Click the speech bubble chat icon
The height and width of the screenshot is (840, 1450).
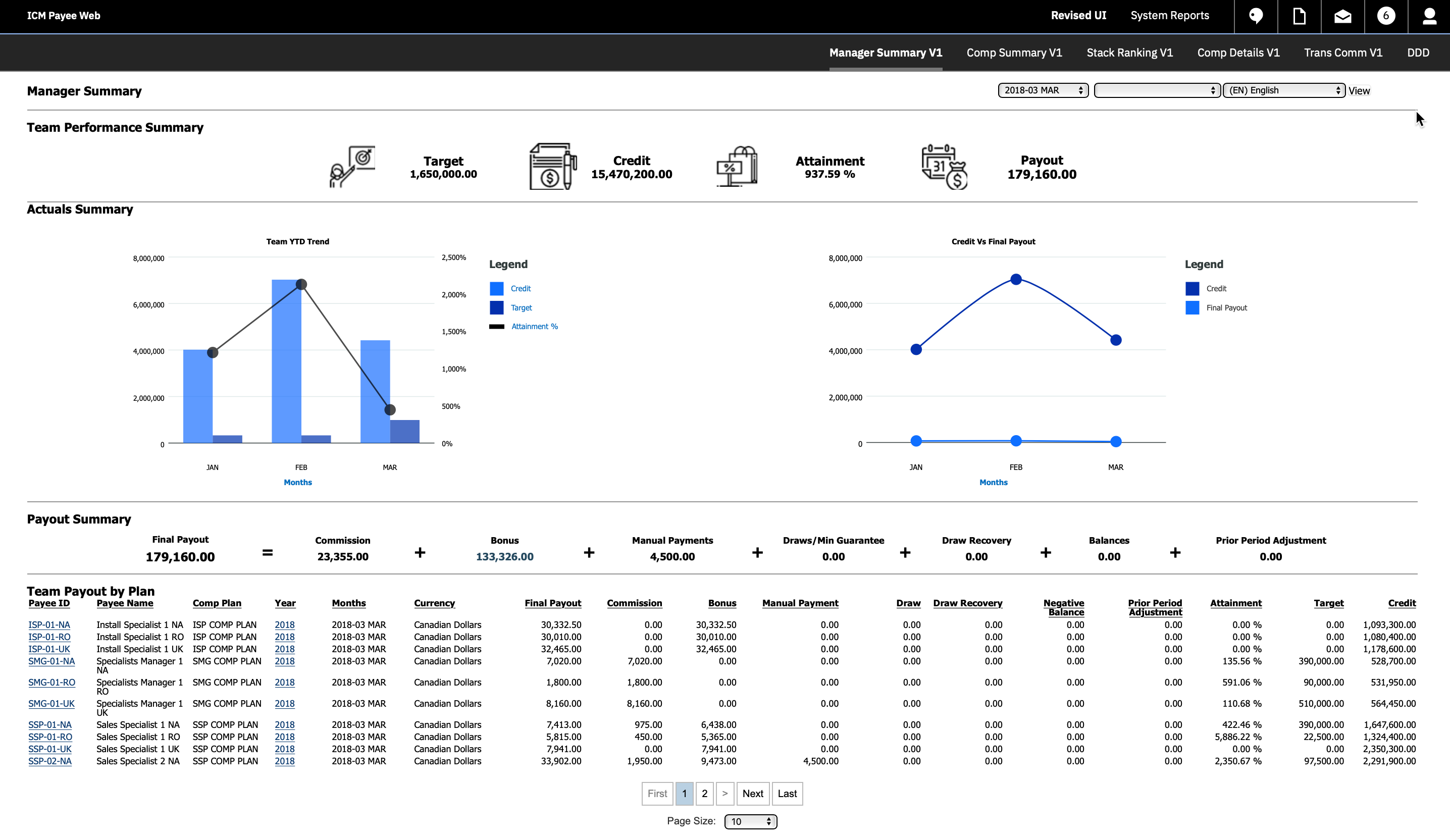(x=1256, y=16)
